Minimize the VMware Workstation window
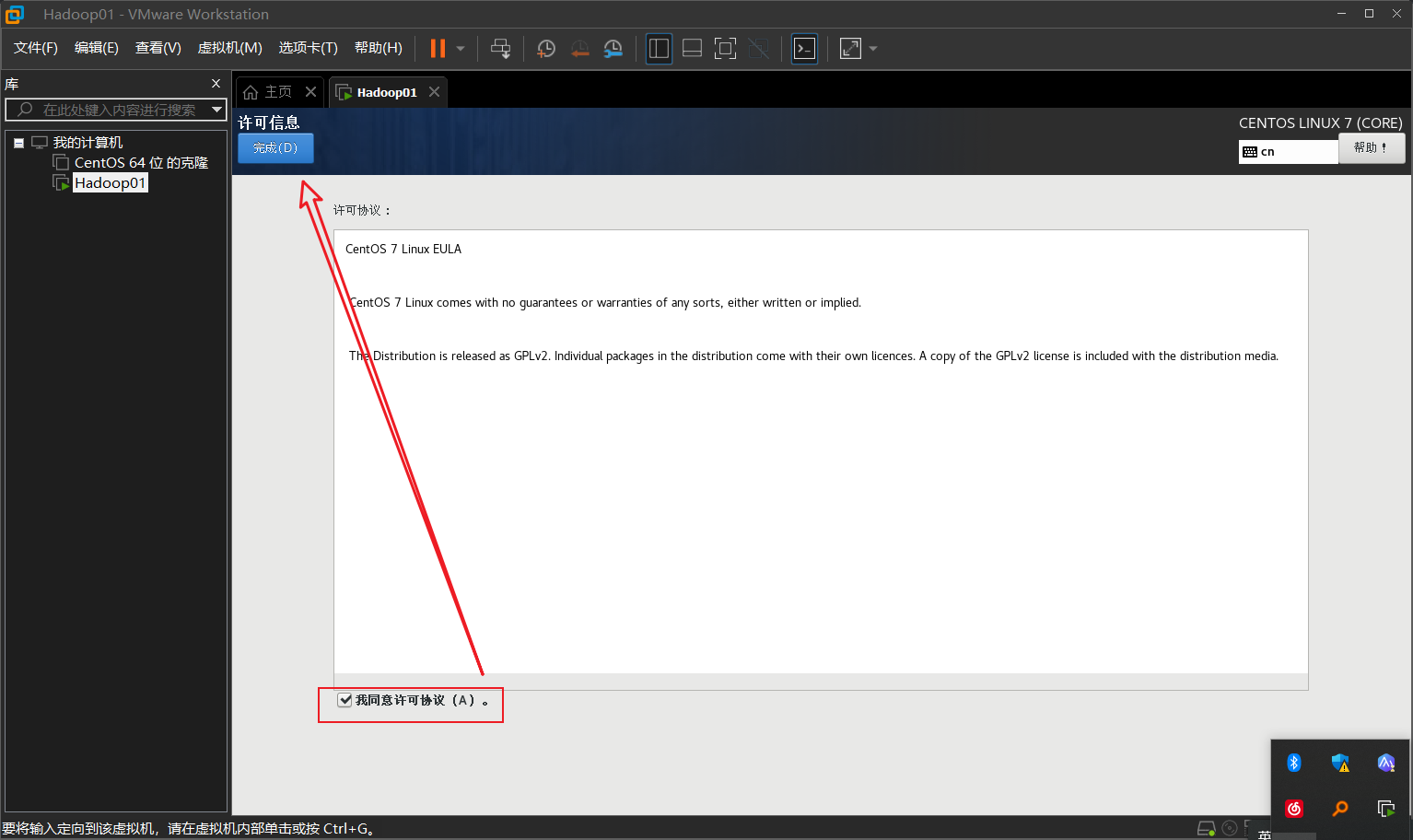1413x840 pixels. click(1341, 14)
